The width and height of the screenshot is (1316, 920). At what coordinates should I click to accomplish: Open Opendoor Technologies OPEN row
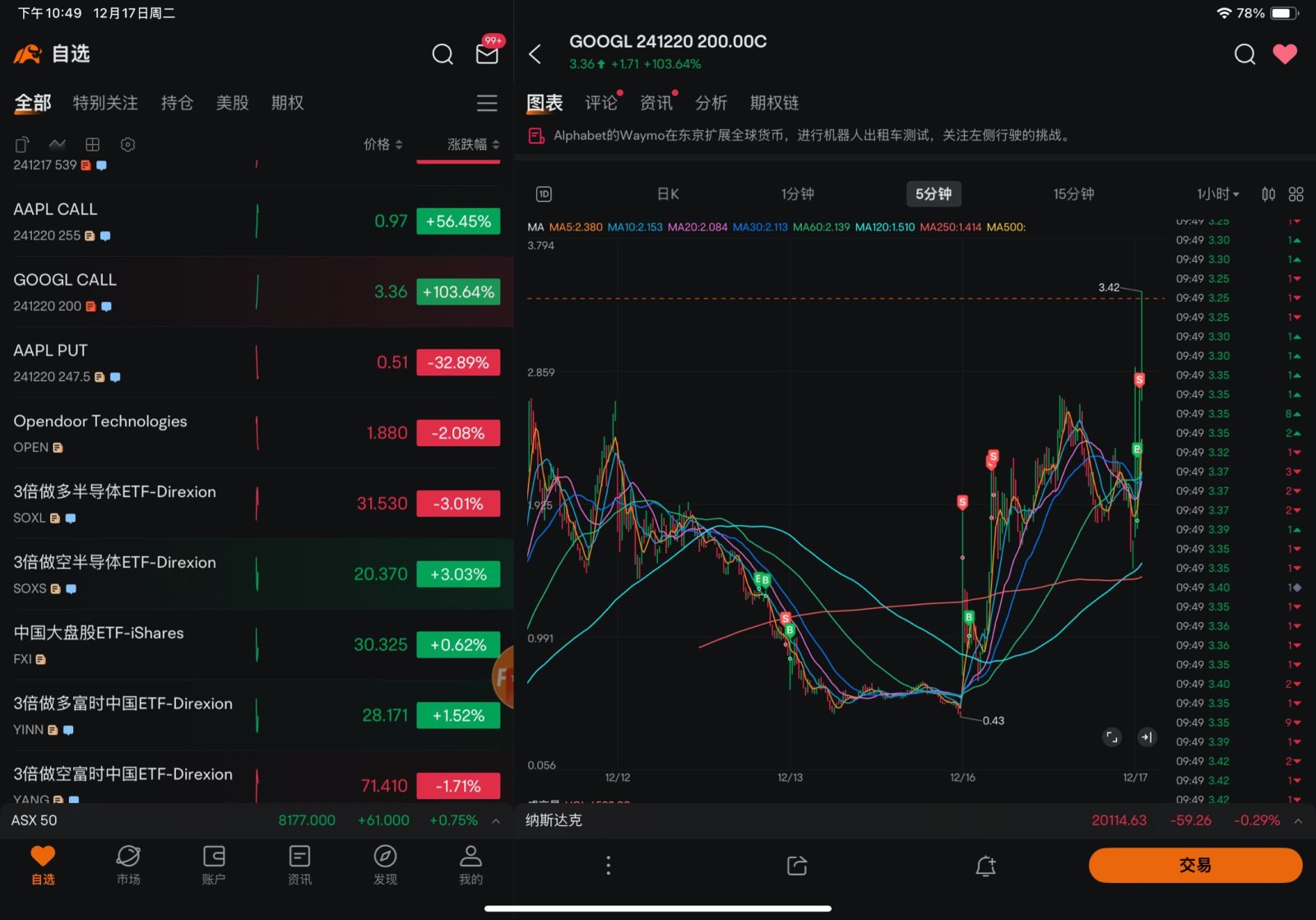pos(257,434)
